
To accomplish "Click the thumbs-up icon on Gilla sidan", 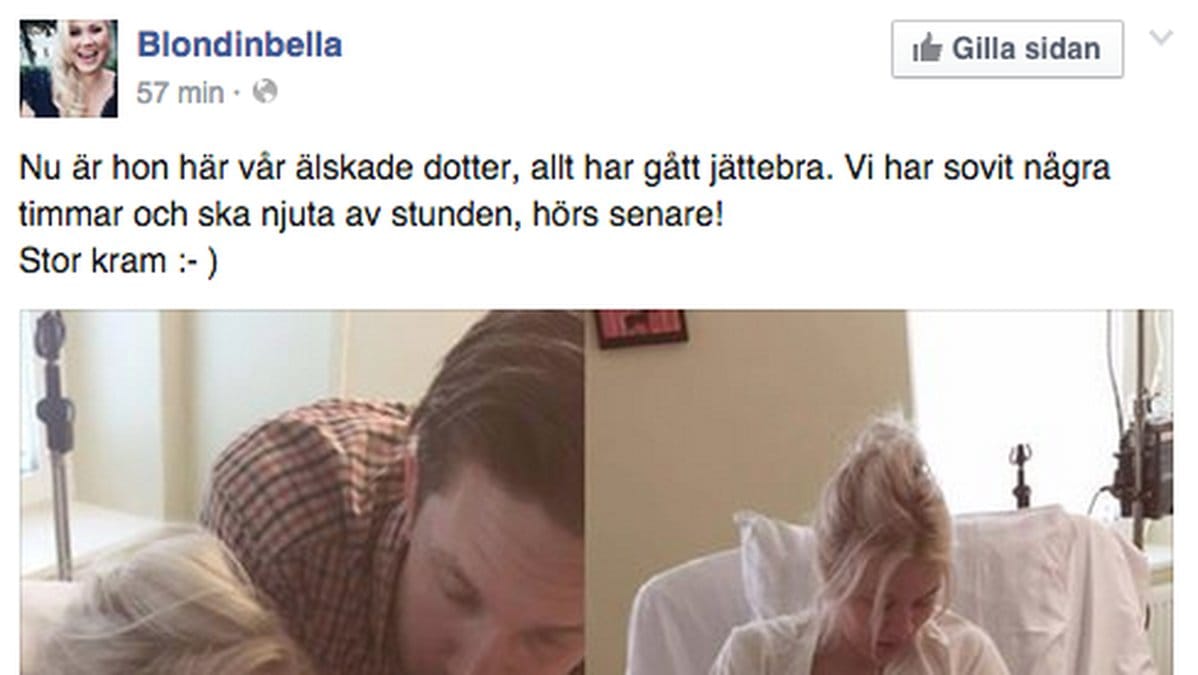I will 927,49.
